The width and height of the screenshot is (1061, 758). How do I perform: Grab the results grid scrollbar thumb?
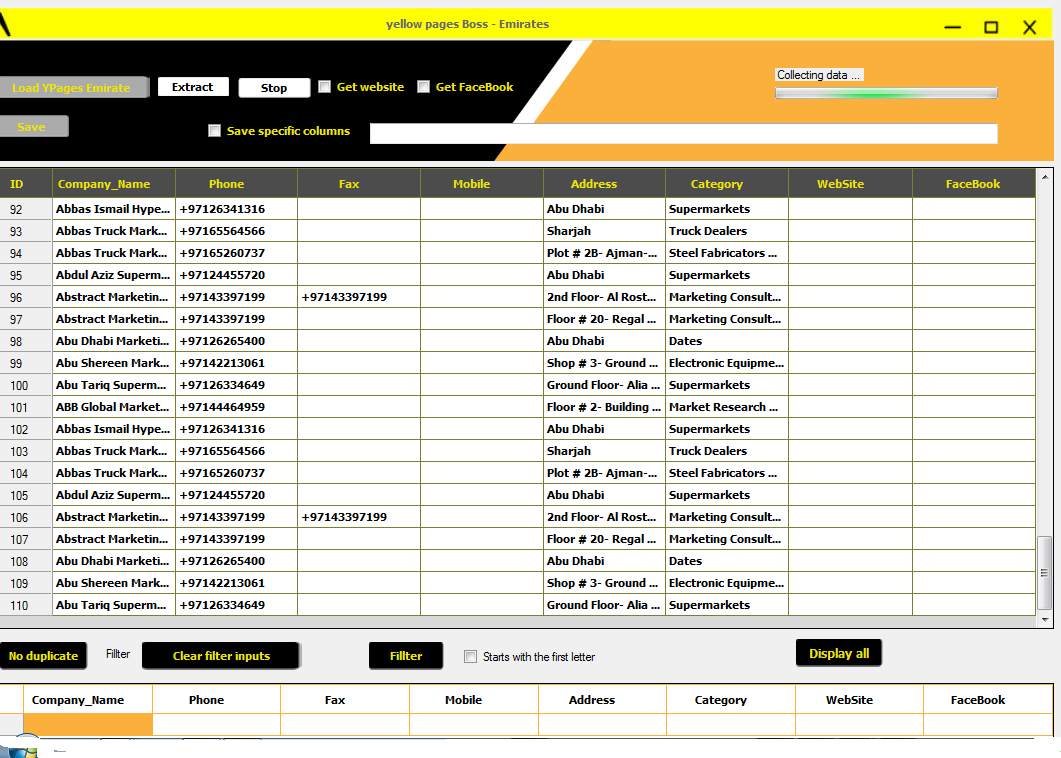1045,573
